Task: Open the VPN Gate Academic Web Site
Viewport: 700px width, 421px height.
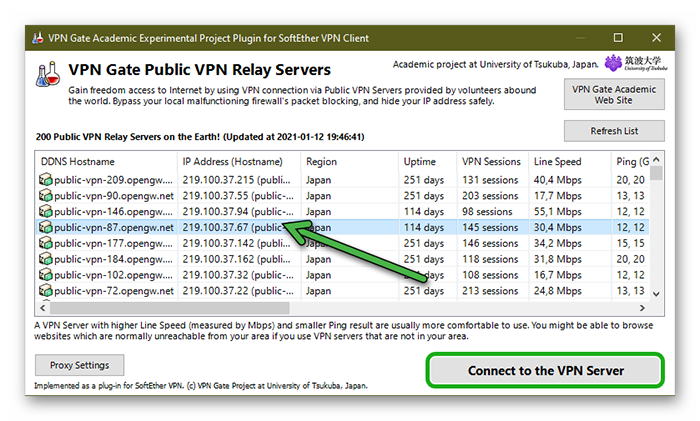Action: coord(614,94)
